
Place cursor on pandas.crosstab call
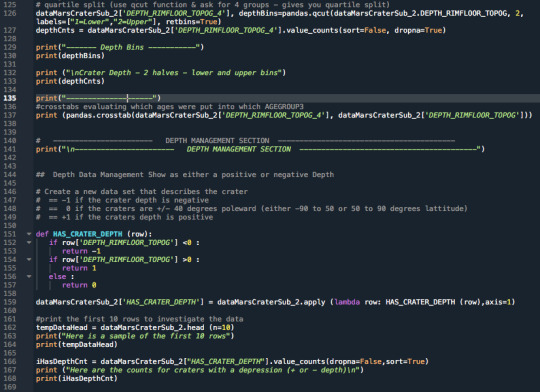point(98,115)
